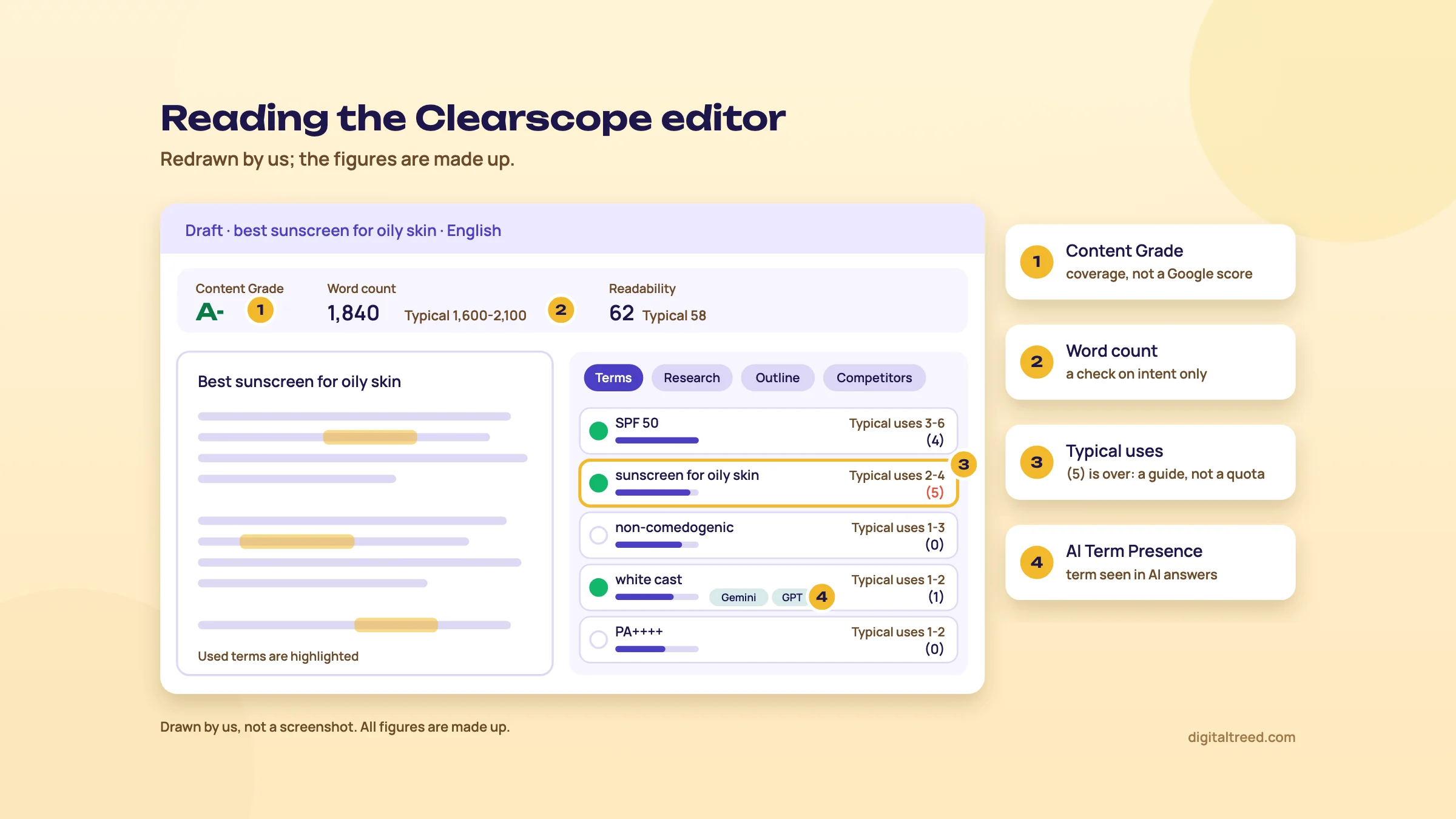Click Typical uses 1-3 on non-comedogenic
The image size is (1456, 819).
[898, 528]
